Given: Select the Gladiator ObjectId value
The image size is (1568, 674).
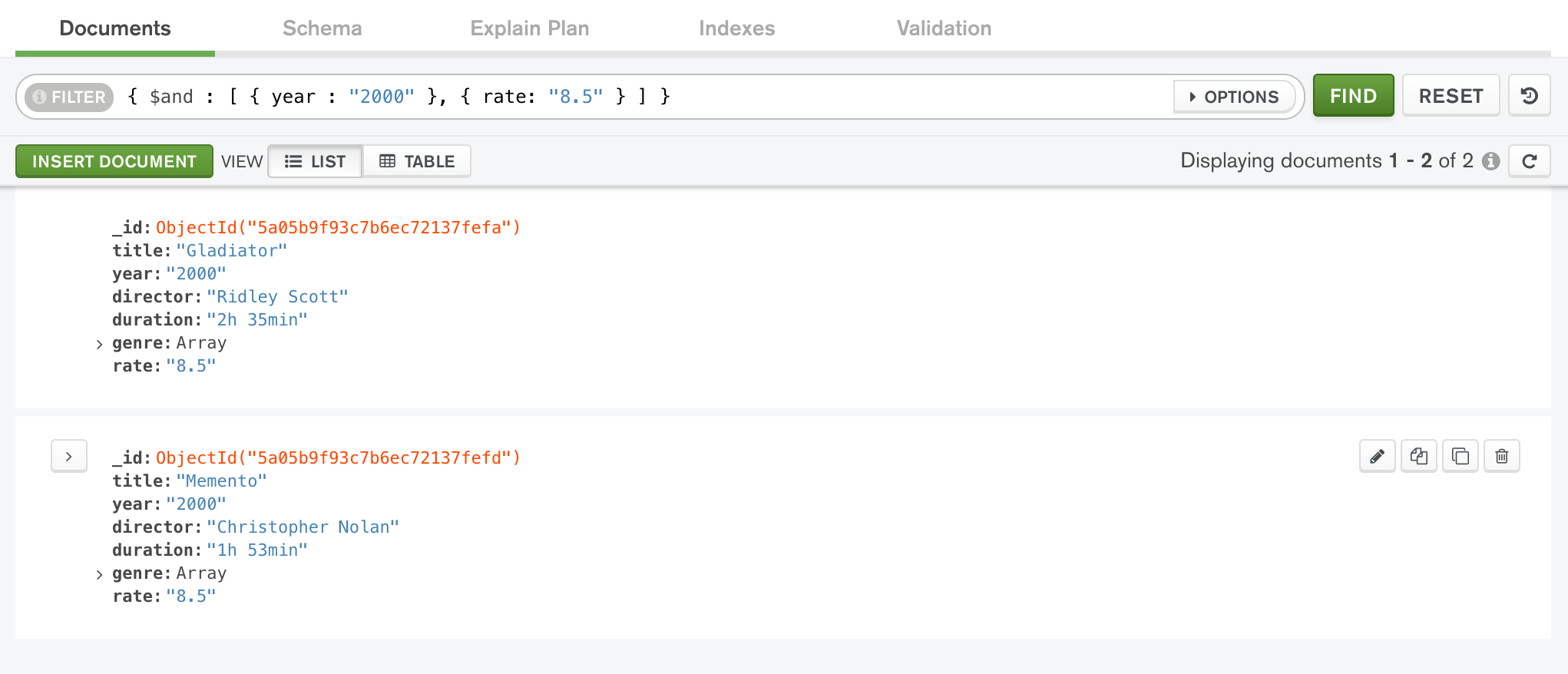Looking at the screenshot, I should 338,227.
